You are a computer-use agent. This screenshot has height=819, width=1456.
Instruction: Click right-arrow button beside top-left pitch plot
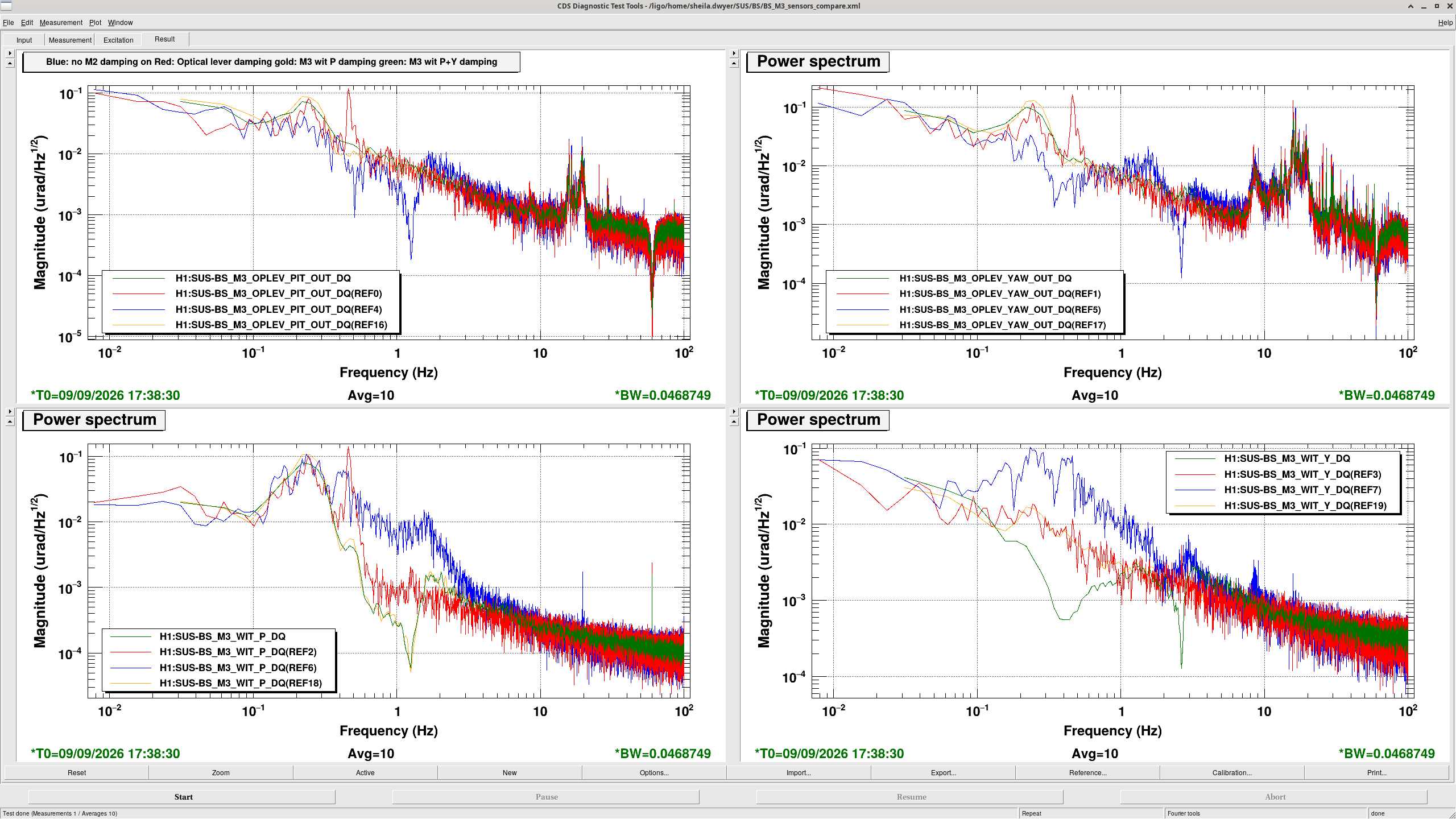(x=10, y=53)
